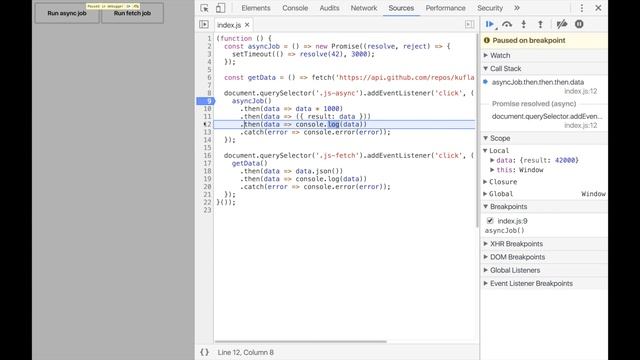Click line number 17 in the gutter

(207, 163)
